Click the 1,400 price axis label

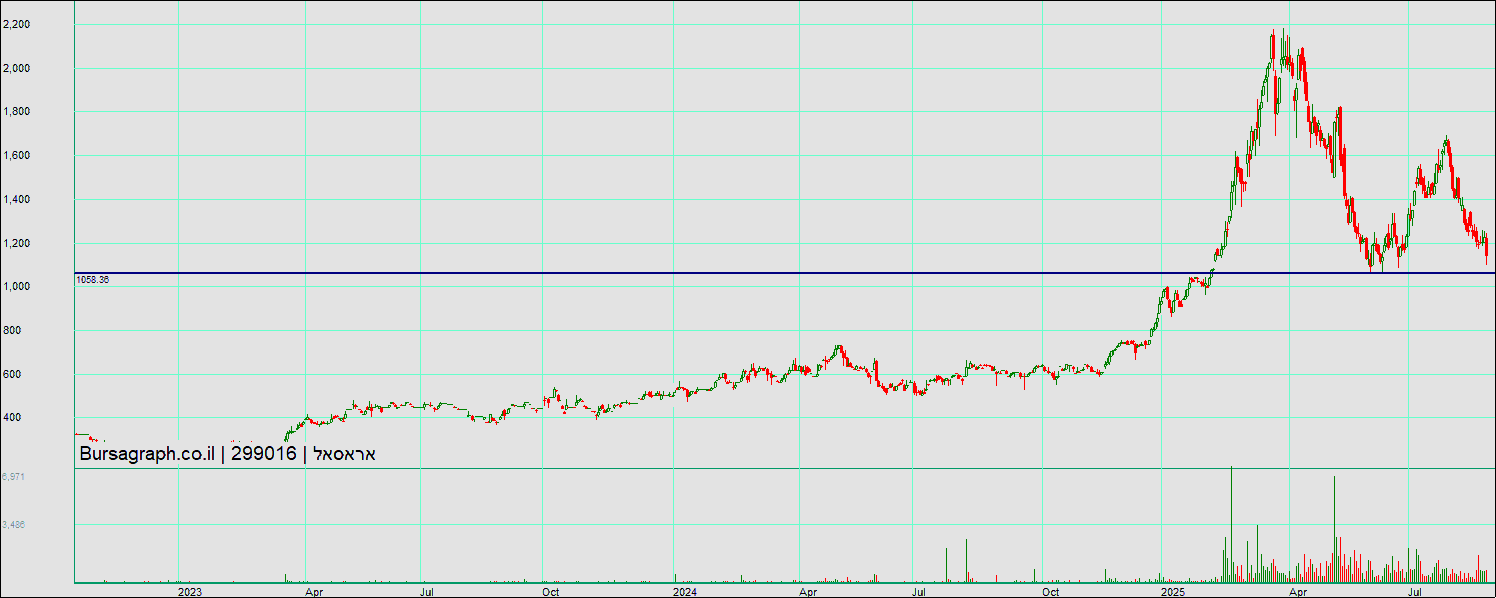click(x=16, y=200)
